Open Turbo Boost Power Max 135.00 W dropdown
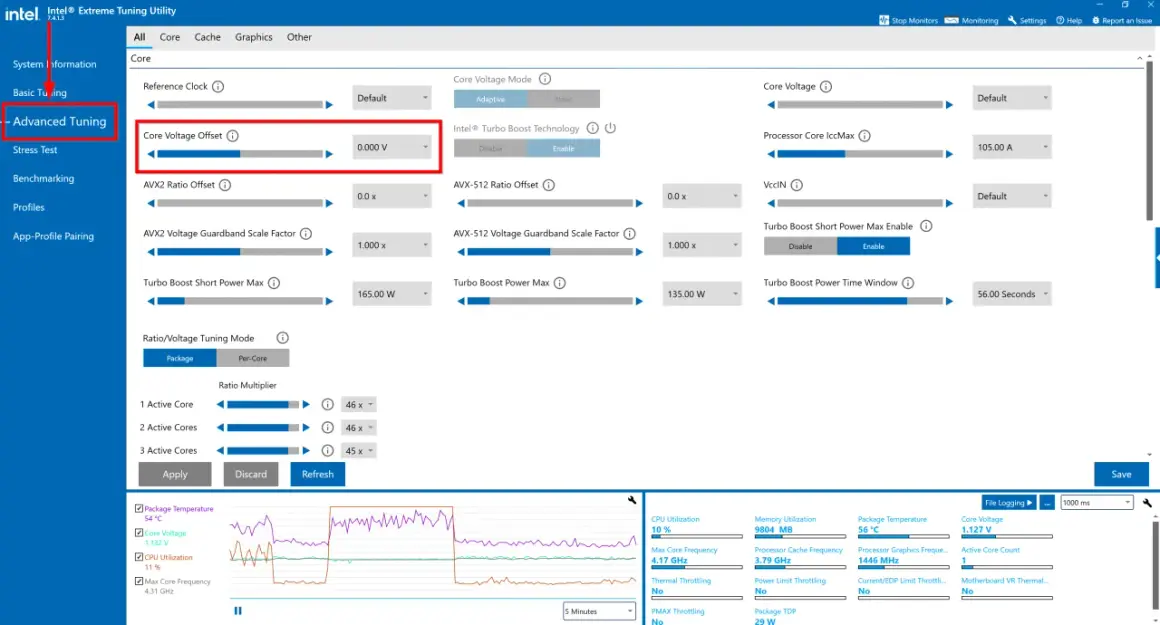Viewport: 1160px width, 625px height. point(701,294)
